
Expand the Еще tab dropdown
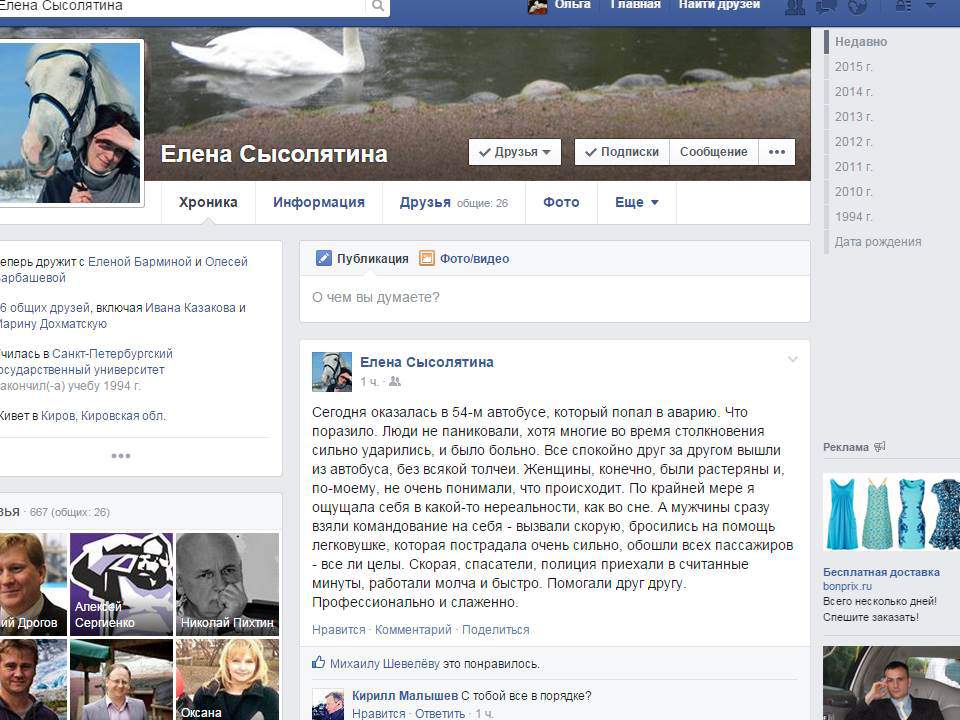(637, 202)
